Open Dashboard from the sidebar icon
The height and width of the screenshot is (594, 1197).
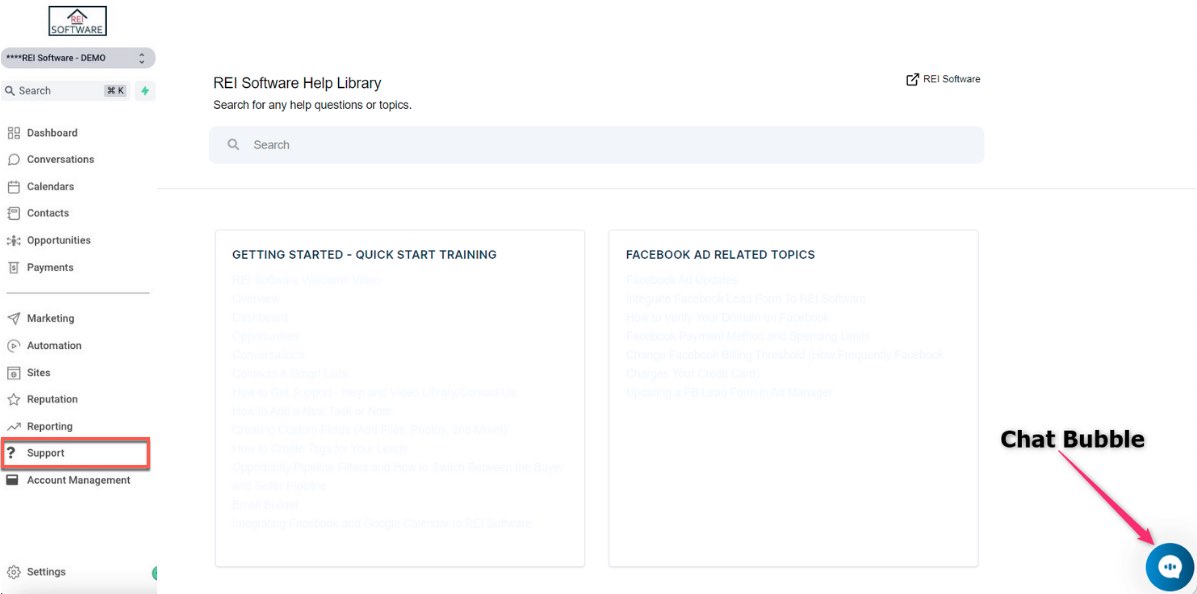tap(14, 133)
